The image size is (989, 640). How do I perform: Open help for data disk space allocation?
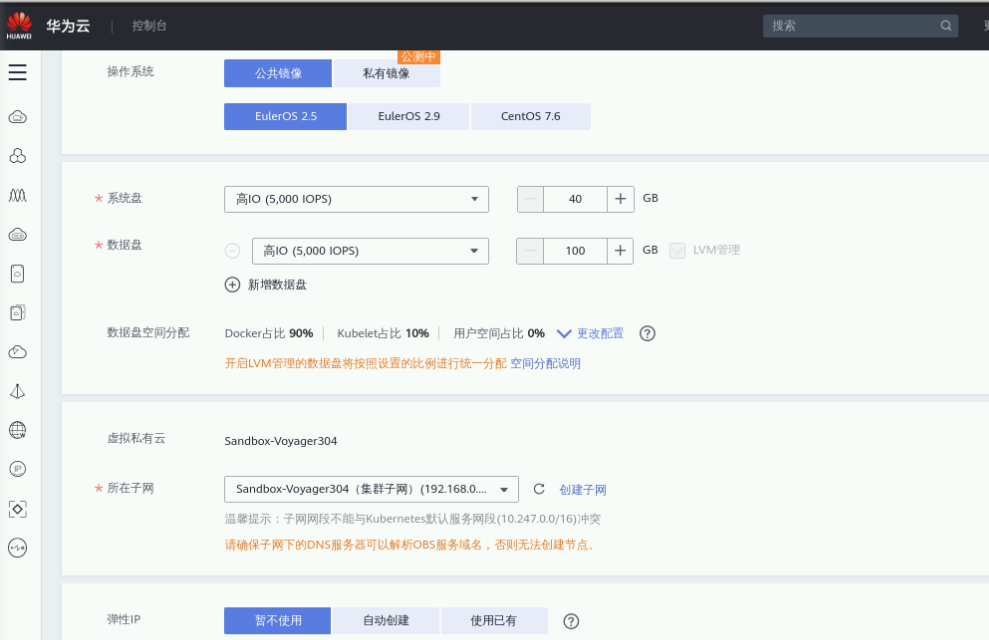647,334
